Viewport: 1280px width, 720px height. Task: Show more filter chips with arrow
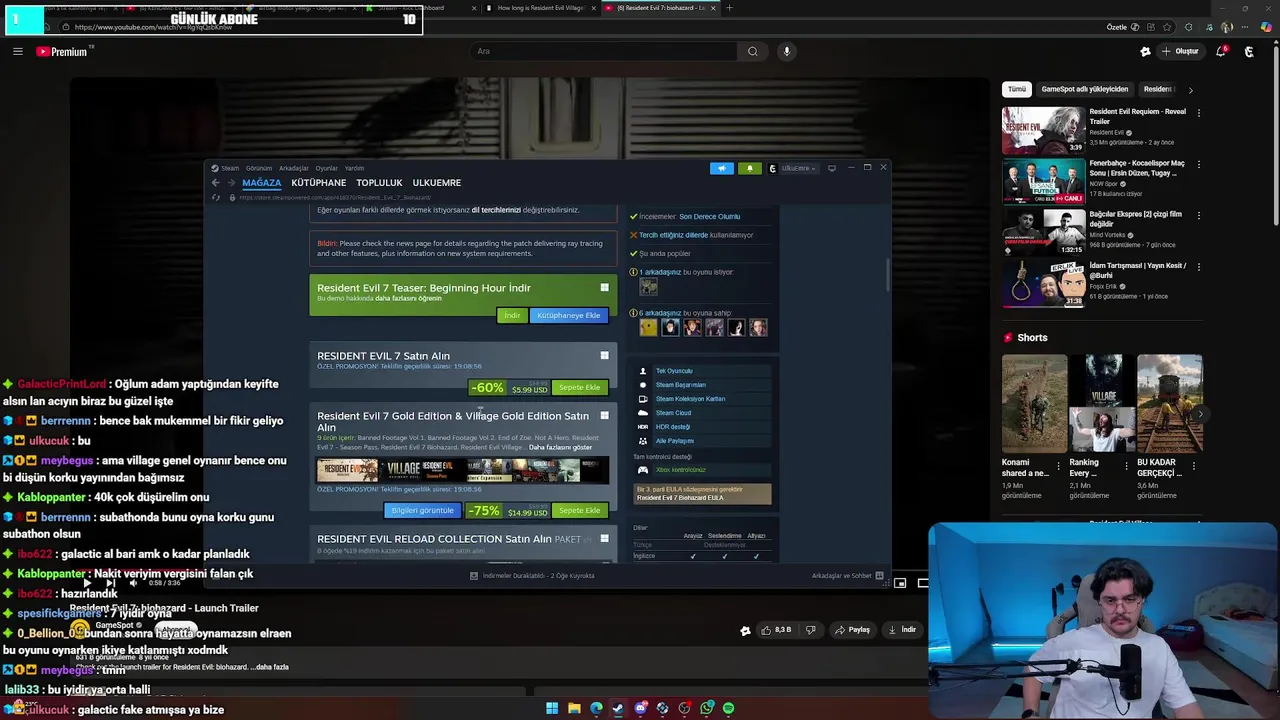pos(1190,90)
